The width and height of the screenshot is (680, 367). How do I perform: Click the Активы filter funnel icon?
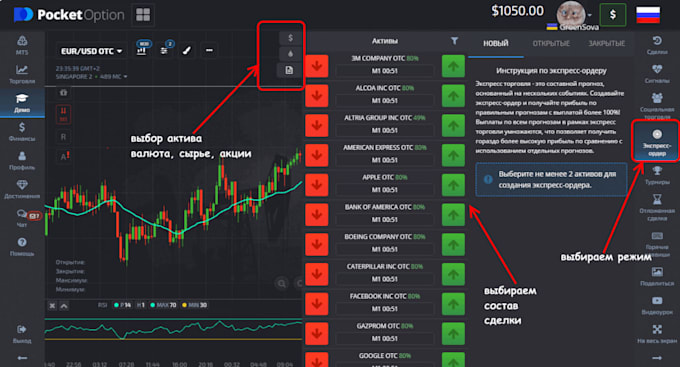point(454,41)
